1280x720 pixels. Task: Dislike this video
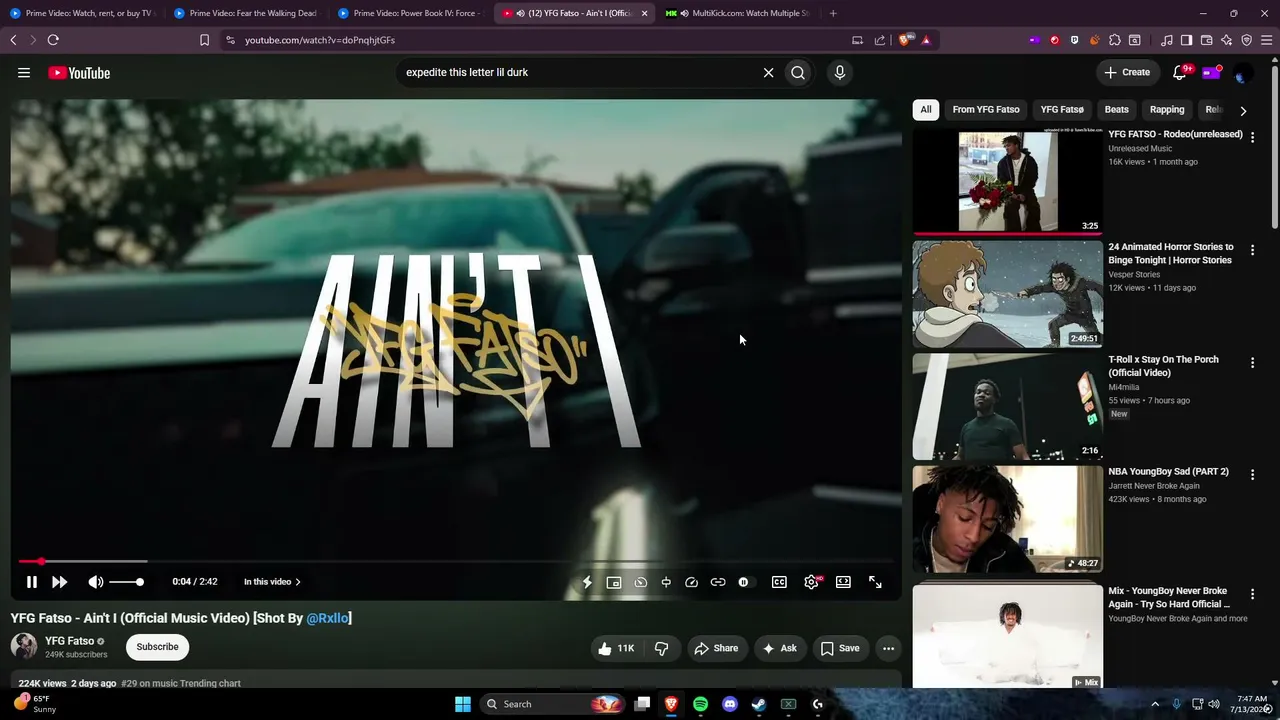661,648
